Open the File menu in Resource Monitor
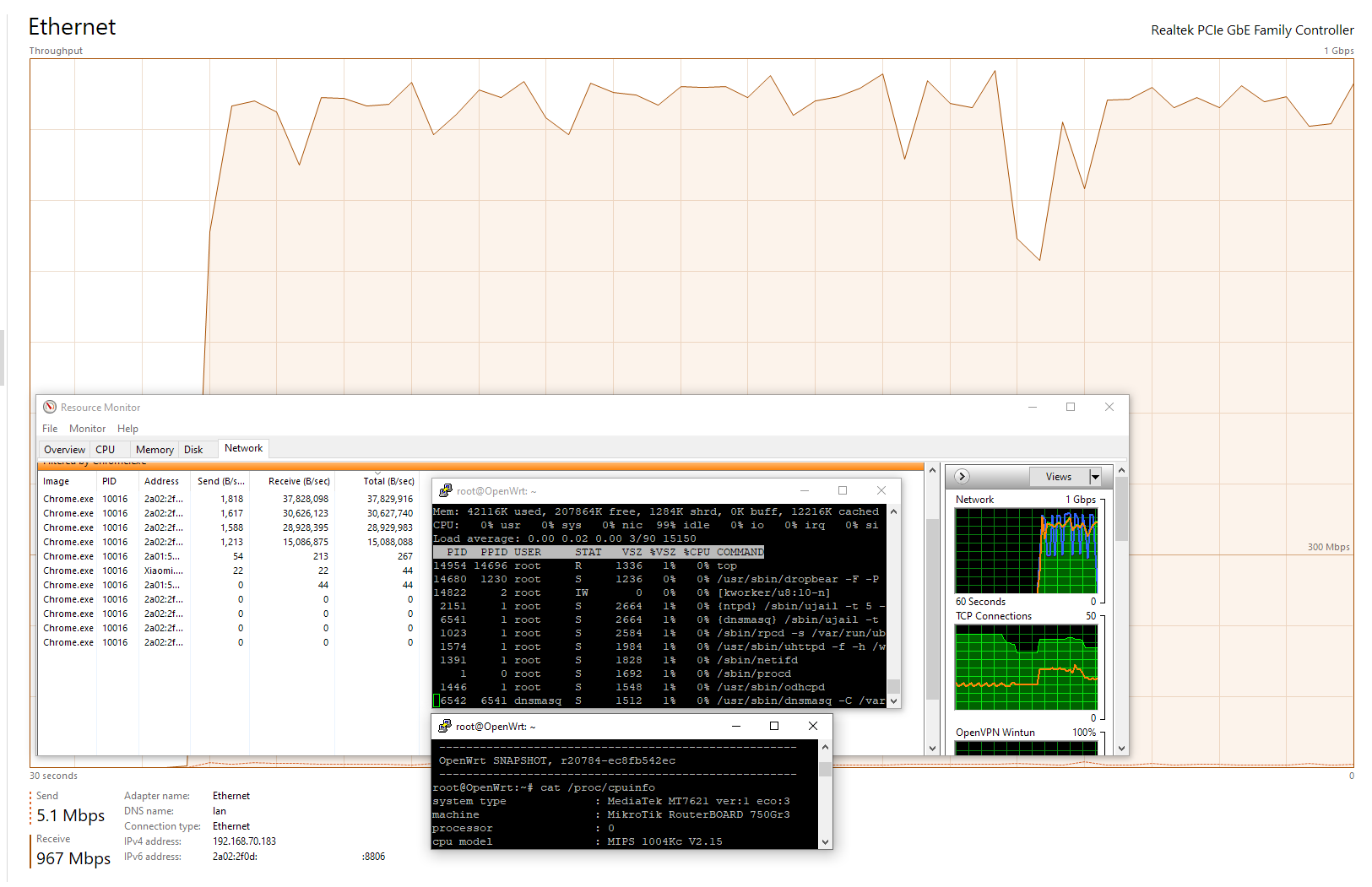Screen dimensions: 1372x887 pyautogui.click(x=50, y=429)
